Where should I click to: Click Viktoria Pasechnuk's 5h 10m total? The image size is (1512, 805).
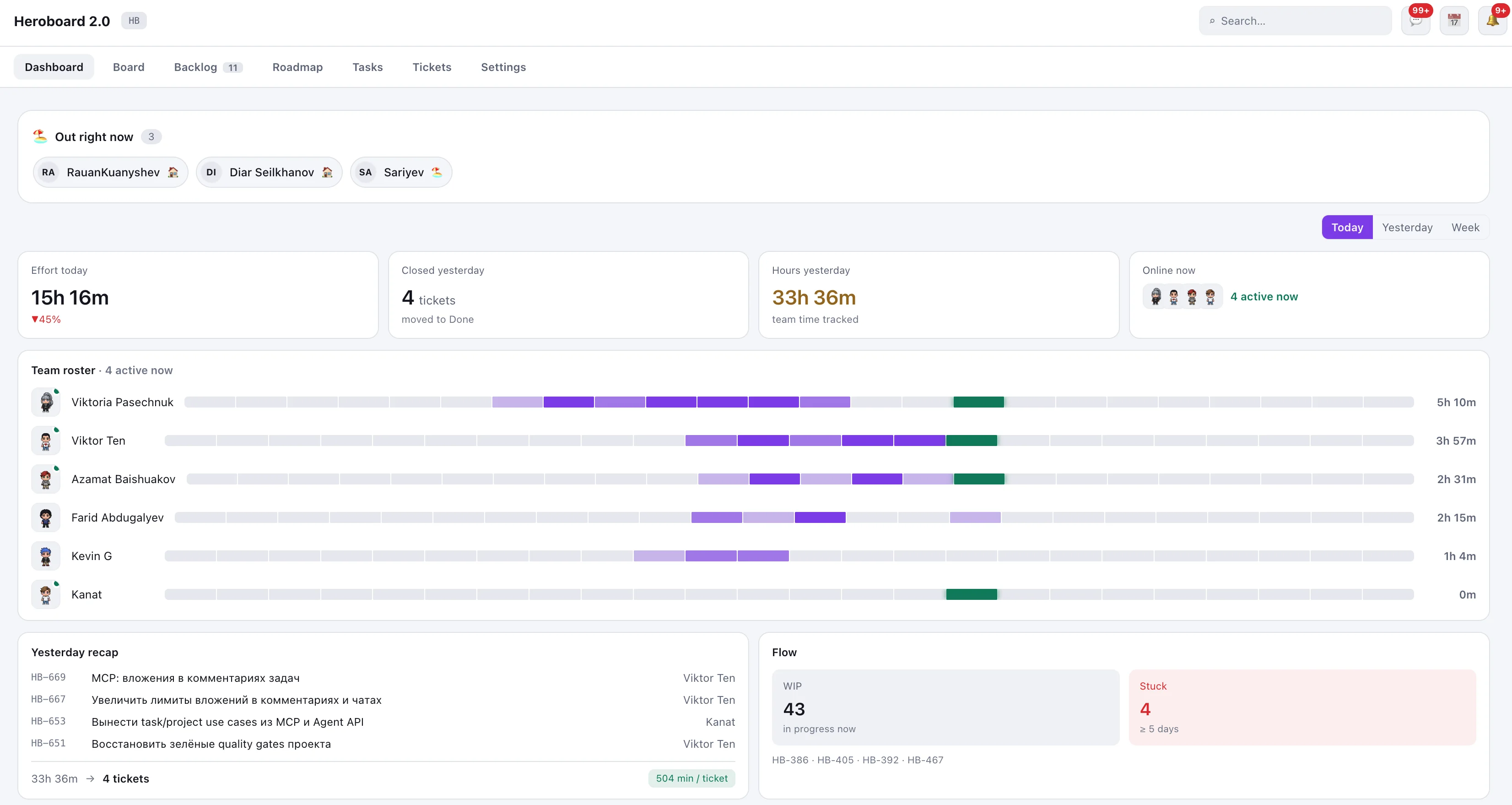(x=1456, y=402)
